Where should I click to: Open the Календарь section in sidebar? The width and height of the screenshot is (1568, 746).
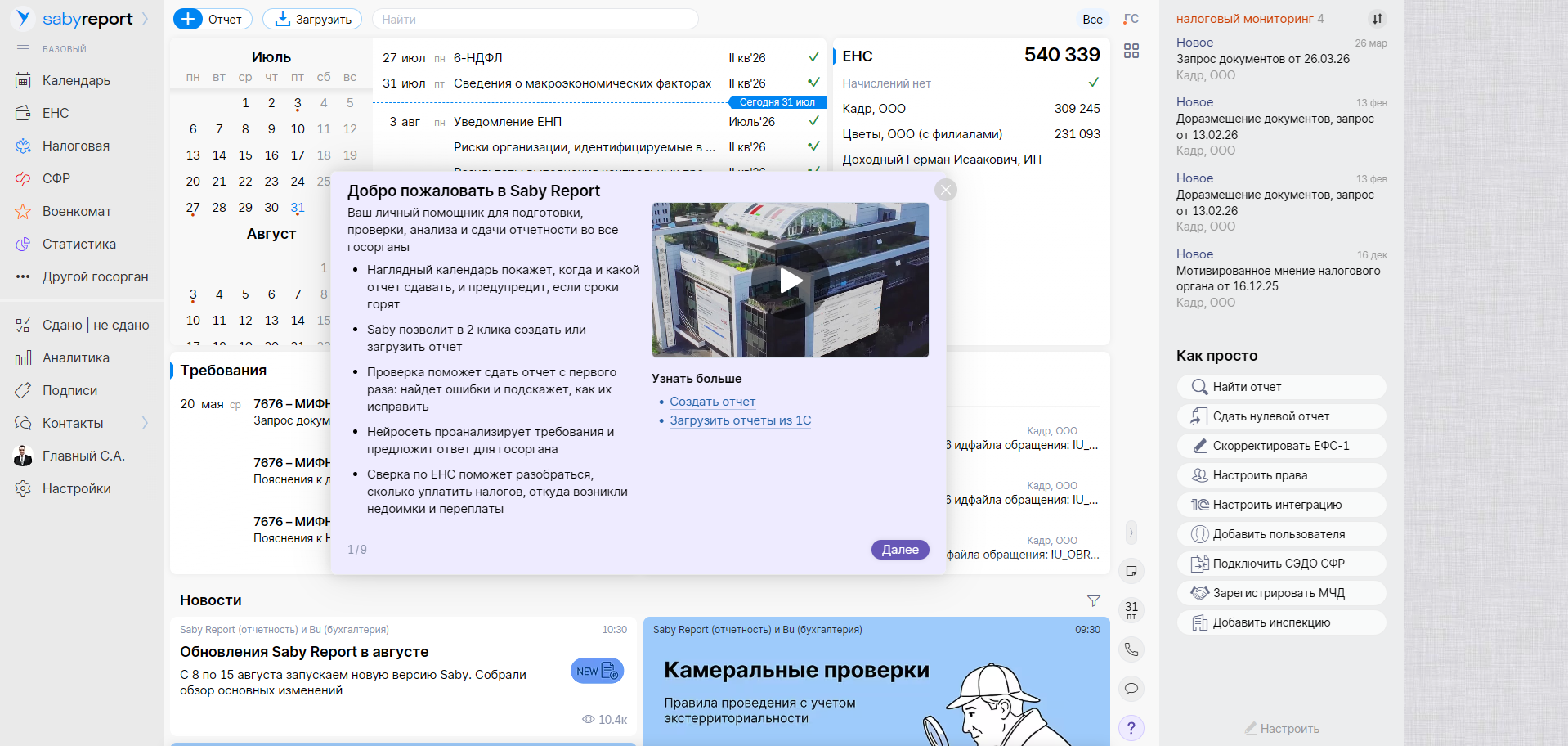point(76,80)
